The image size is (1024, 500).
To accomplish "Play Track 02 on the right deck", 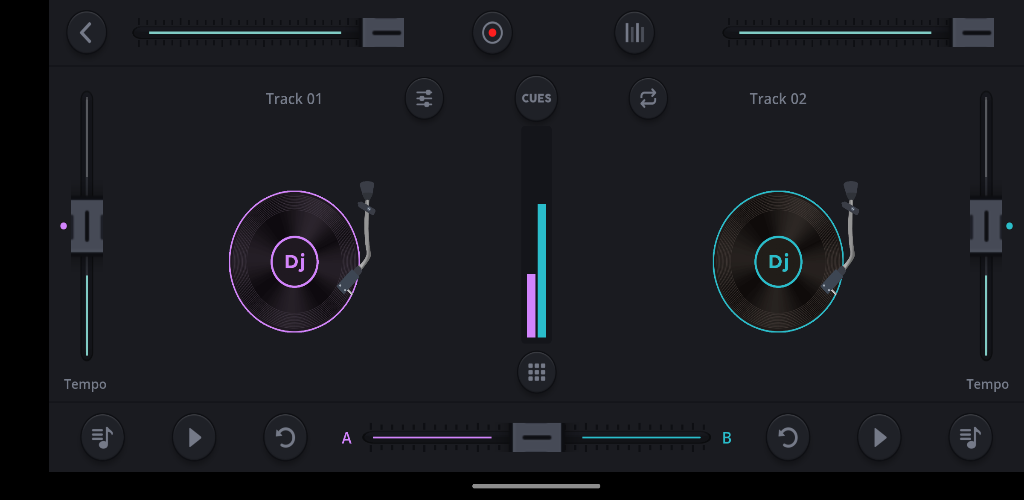I will [879, 437].
